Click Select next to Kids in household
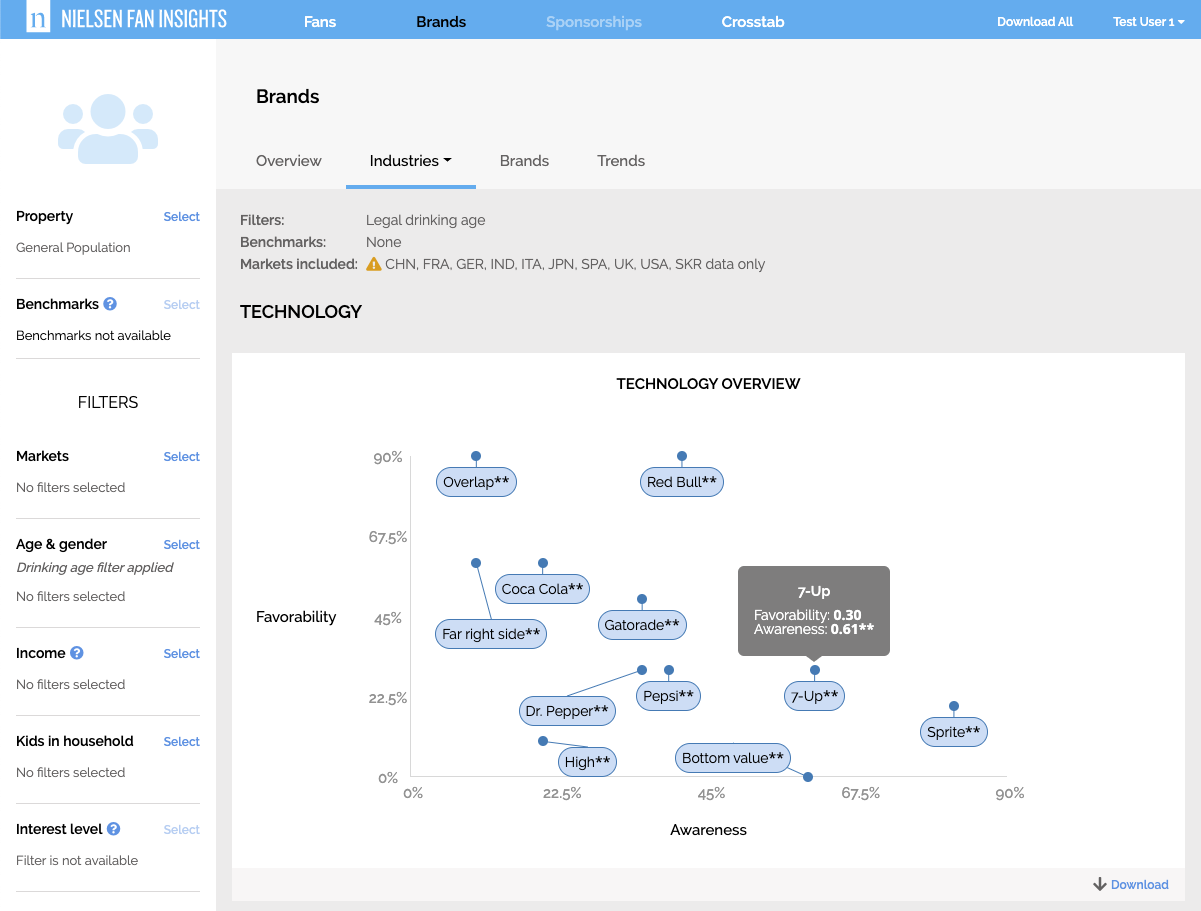The height and width of the screenshot is (911, 1201). (x=181, y=741)
